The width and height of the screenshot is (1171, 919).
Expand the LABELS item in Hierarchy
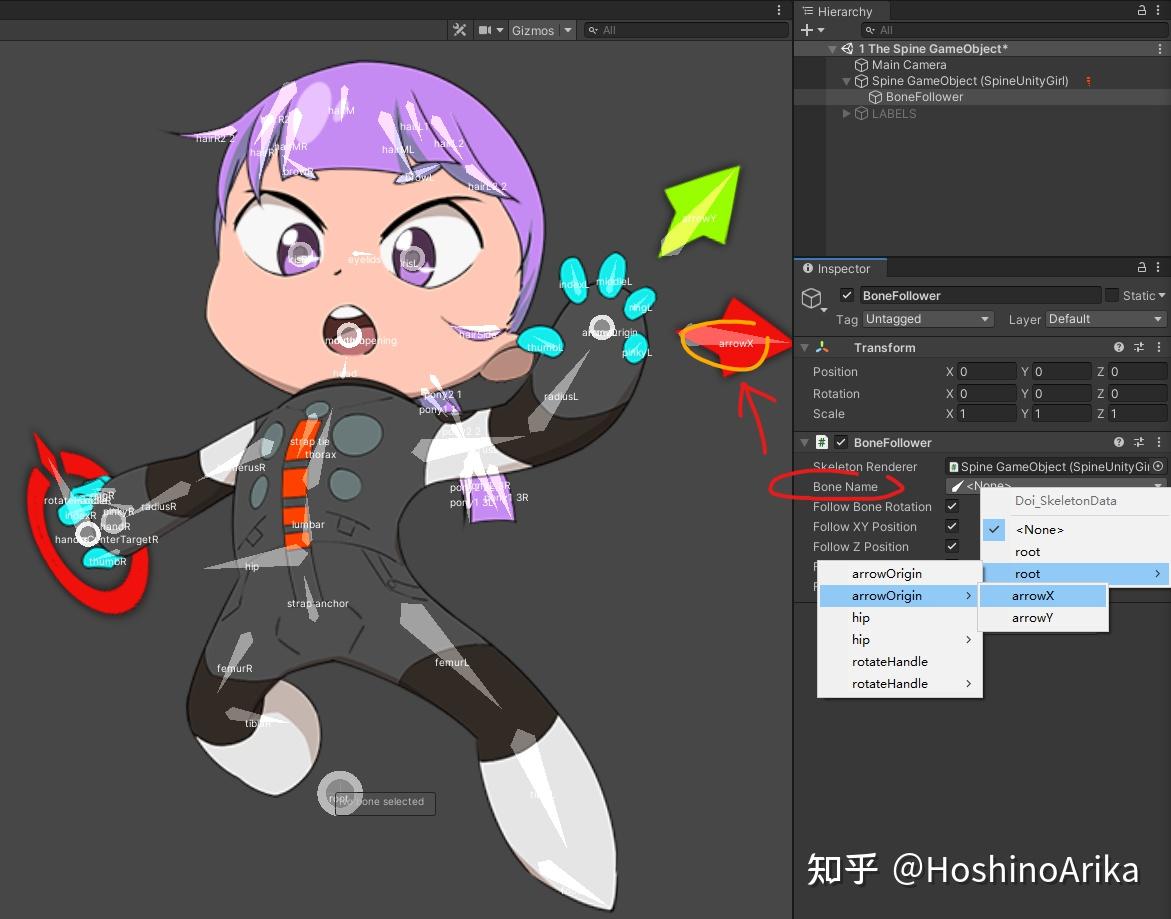coord(846,113)
